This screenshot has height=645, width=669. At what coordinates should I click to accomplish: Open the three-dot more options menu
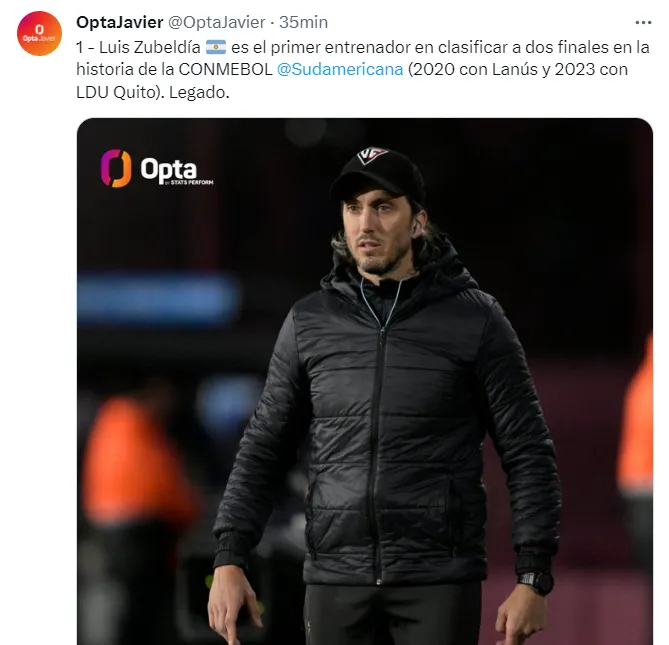click(x=643, y=22)
